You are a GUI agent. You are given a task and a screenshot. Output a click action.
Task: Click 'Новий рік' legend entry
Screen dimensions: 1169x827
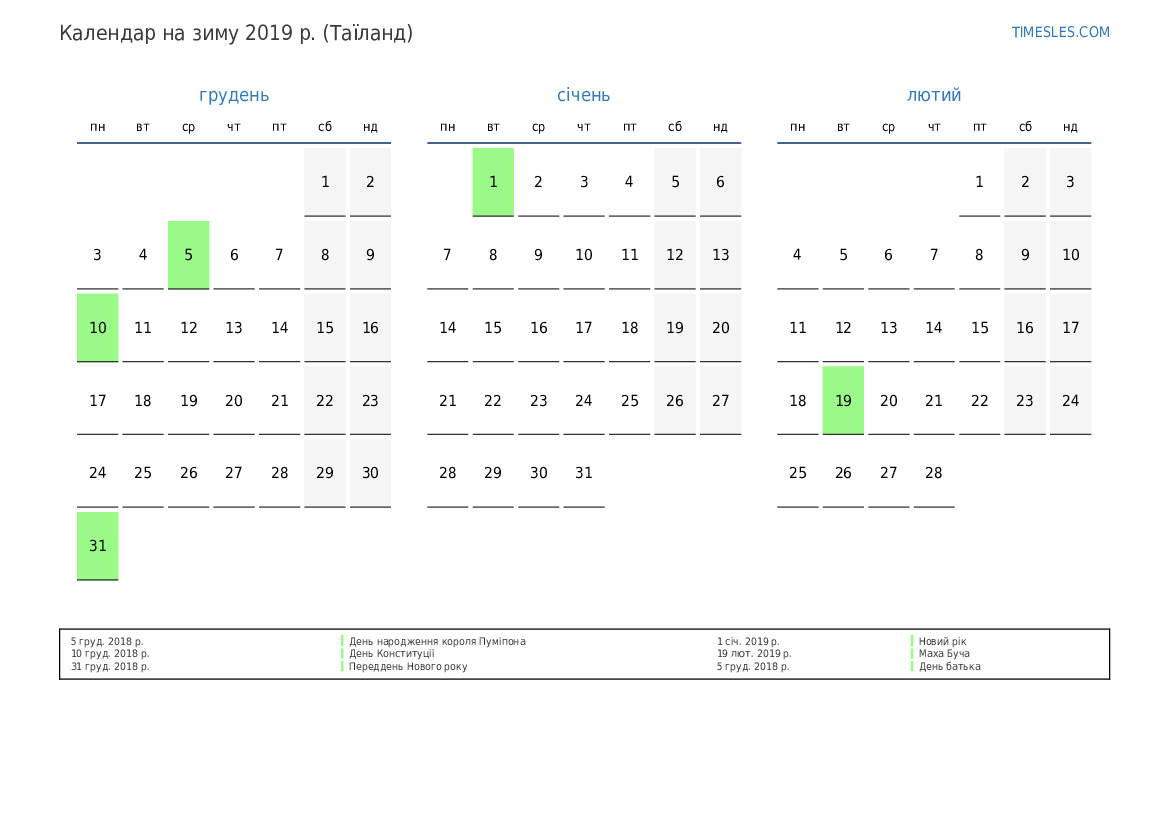point(943,641)
